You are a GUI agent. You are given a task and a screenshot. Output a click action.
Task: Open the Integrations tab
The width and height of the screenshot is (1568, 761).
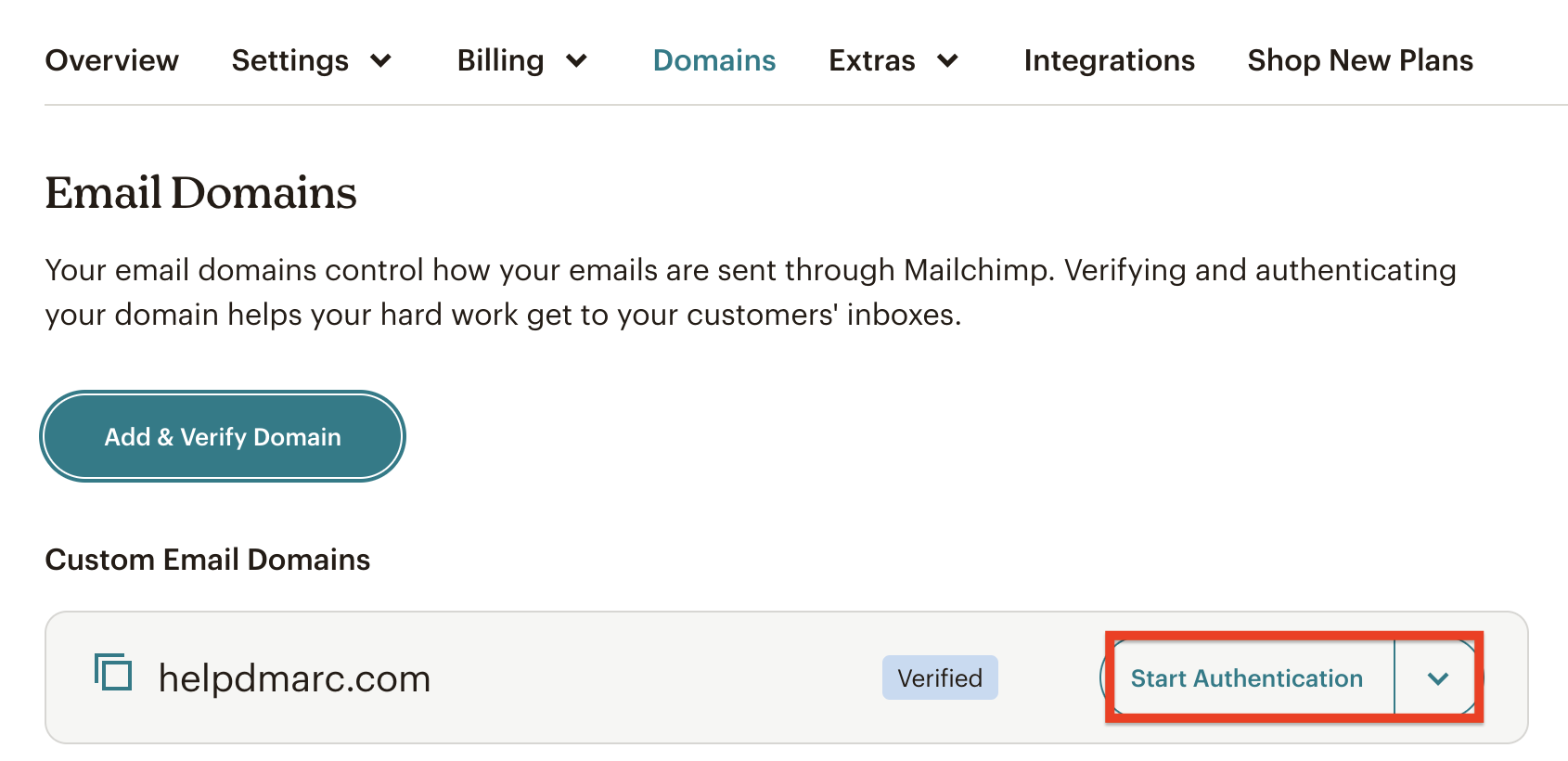(x=1109, y=61)
